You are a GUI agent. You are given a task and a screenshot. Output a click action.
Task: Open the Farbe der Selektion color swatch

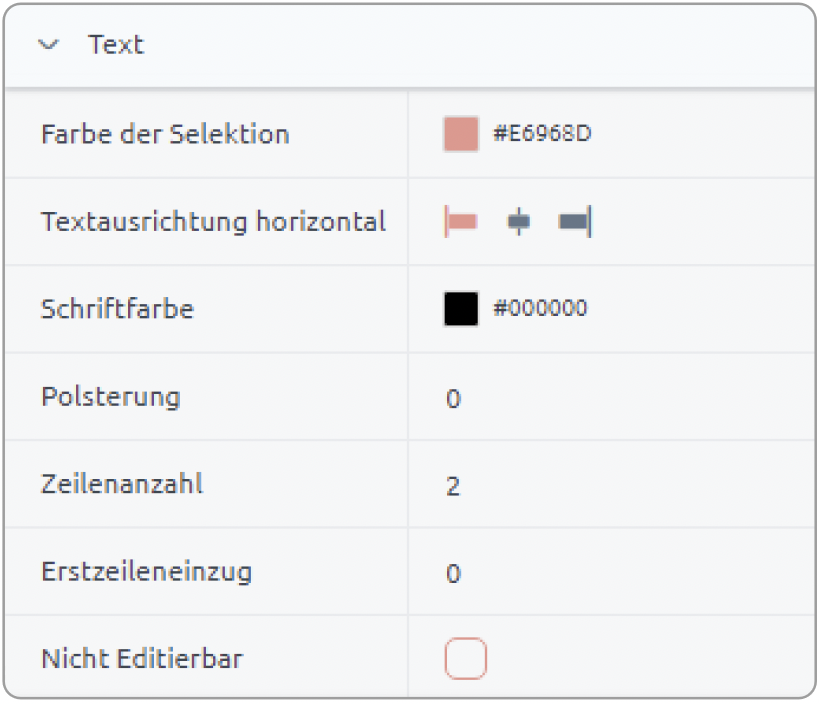click(x=461, y=134)
